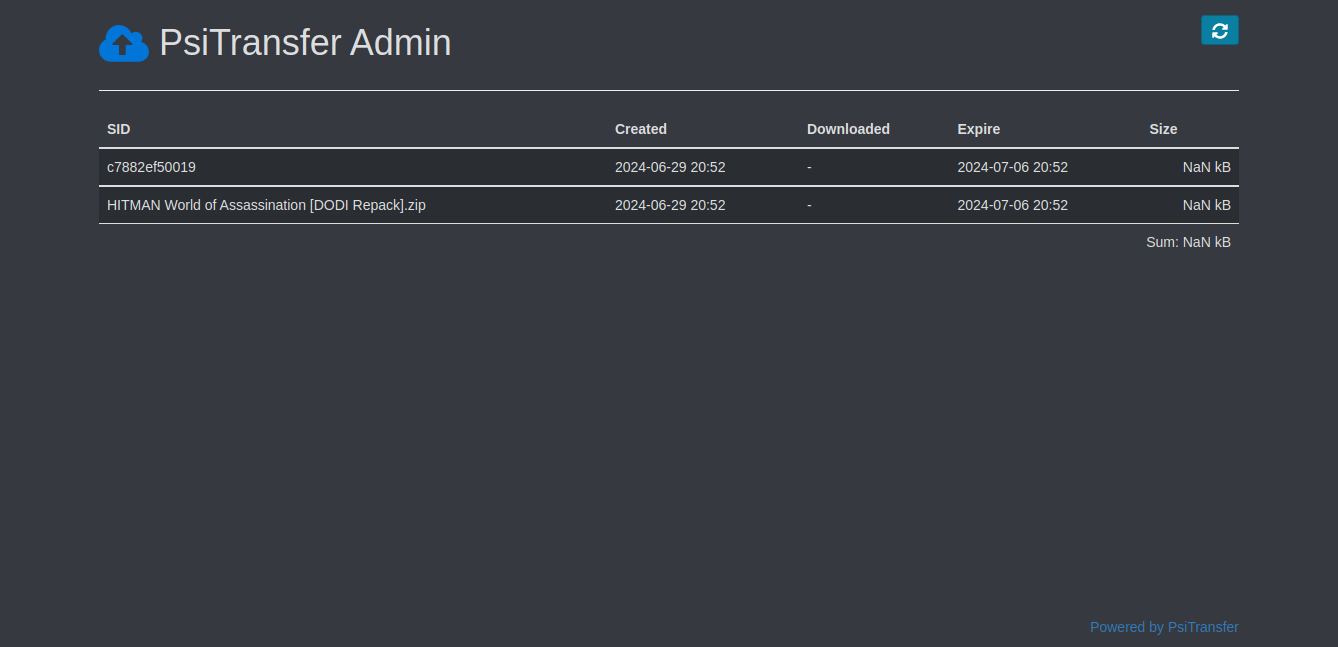This screenshot has width=1338, height=647.
Task: Open the Powered by PsiTransfer link
Action: click(1164, 627)
